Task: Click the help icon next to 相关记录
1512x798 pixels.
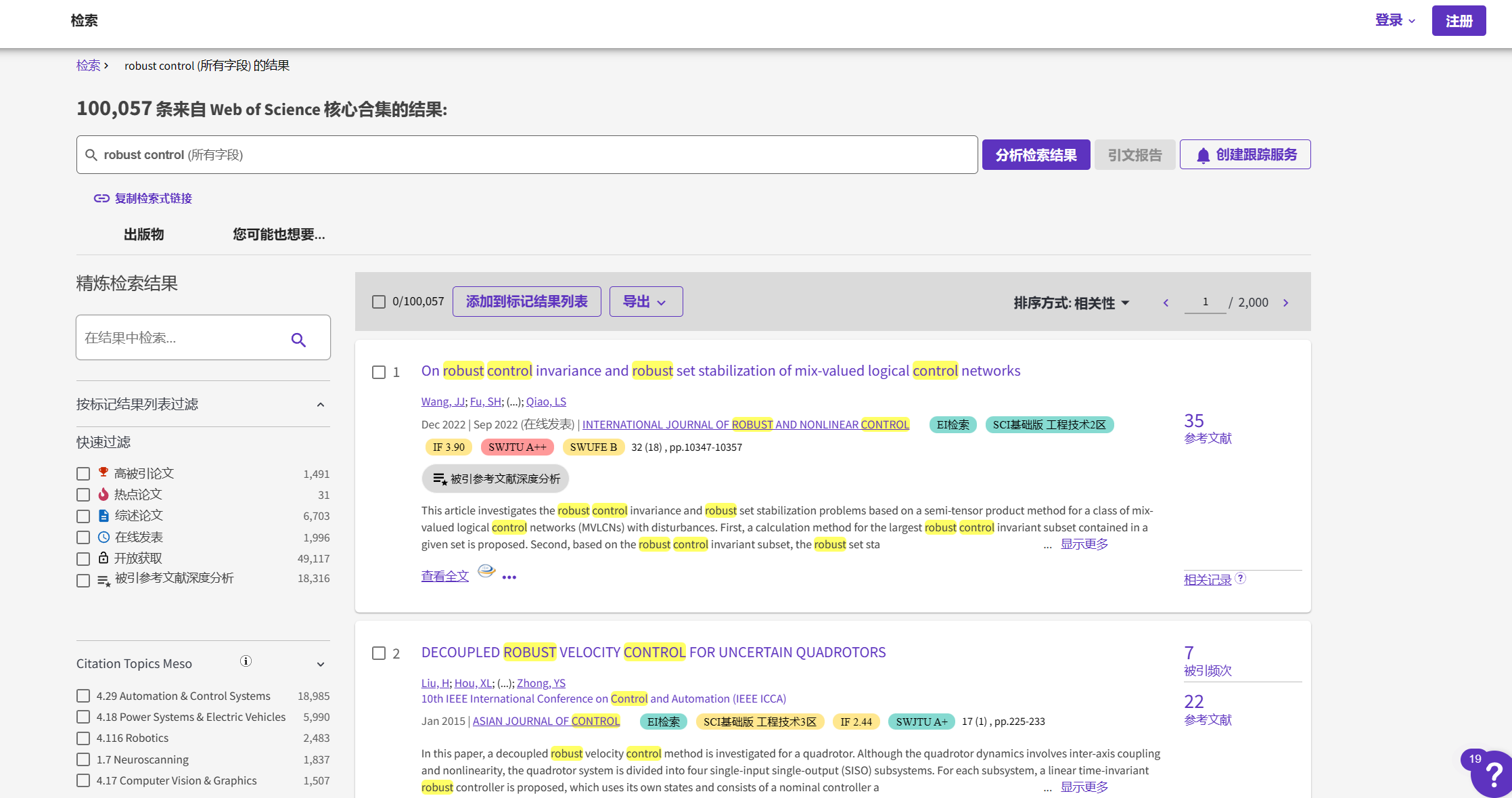Action: pyautogui.click(x=1240, y=578)
